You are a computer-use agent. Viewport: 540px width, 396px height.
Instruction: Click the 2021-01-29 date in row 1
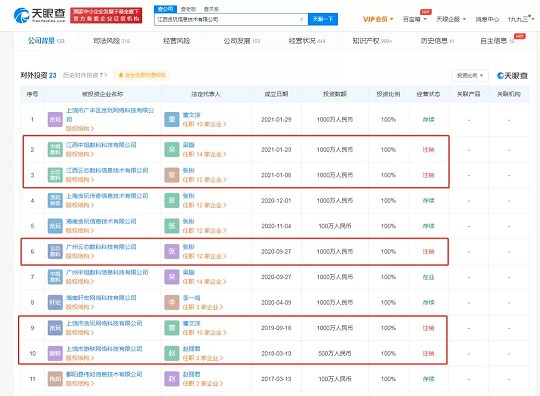click(x=276, y=119)
